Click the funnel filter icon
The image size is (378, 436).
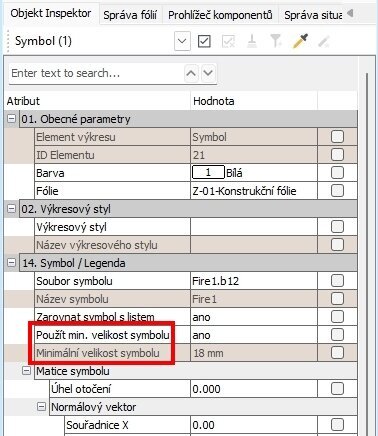pyautogui.click(x=276, y=41)
